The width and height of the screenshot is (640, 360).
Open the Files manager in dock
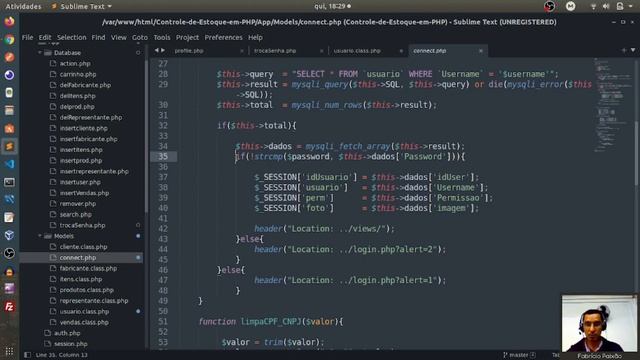pos(9,111)
